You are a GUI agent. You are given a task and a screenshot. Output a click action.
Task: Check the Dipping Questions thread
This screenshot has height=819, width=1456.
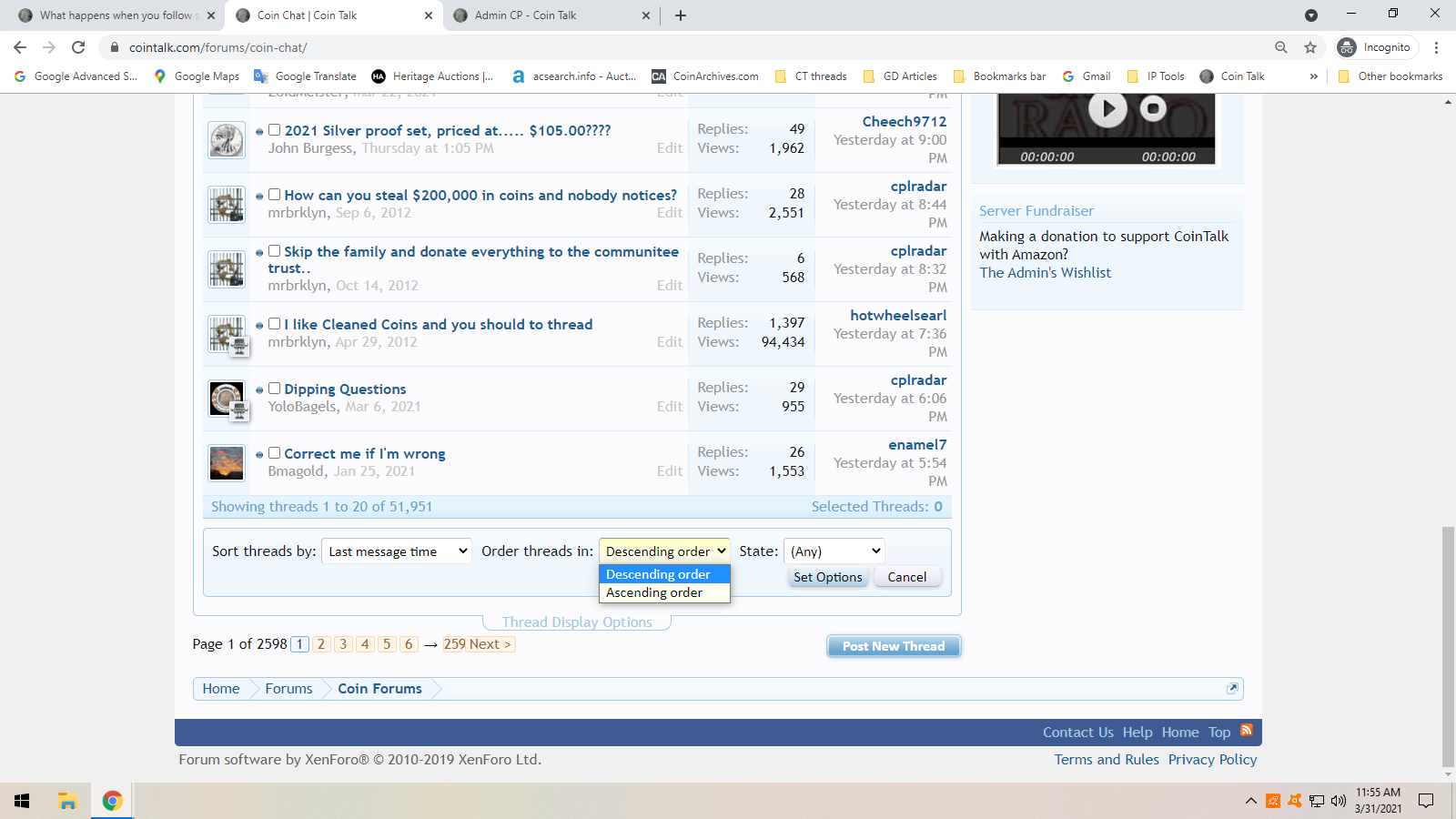274,389
